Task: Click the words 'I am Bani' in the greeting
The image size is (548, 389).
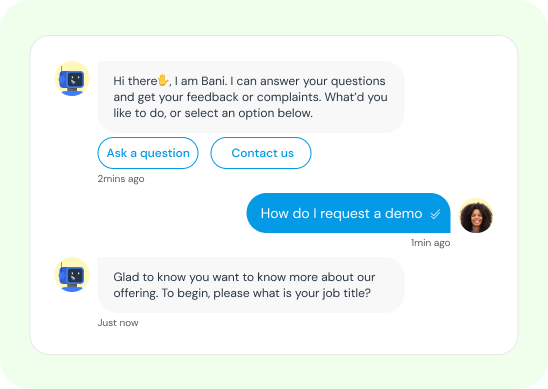Action: click(201, 81)
